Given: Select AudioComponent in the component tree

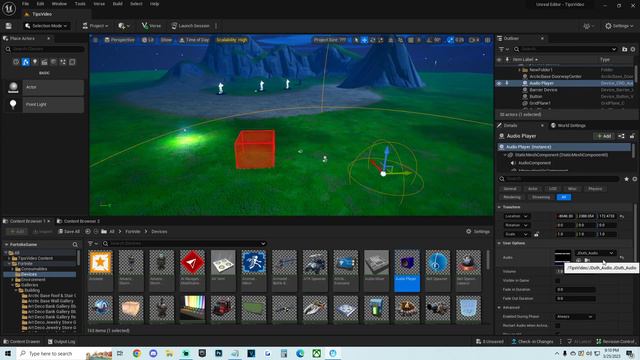Looking at the screenshot, I should tap(534, 163).
